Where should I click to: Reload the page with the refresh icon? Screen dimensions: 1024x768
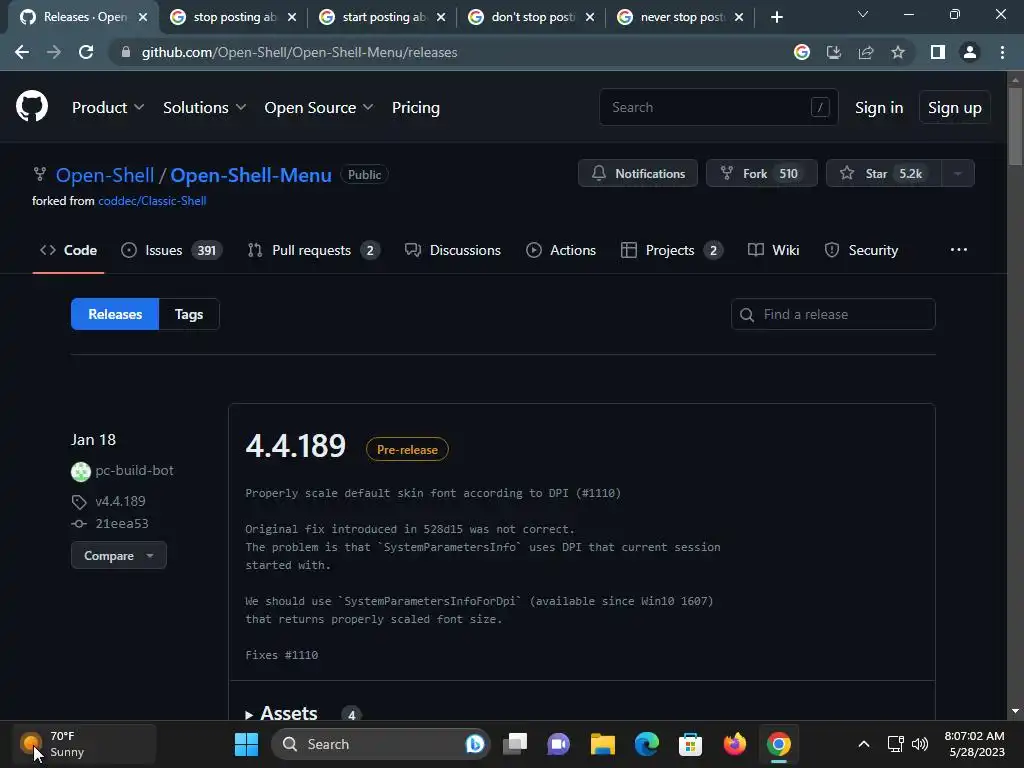(86, 52)
